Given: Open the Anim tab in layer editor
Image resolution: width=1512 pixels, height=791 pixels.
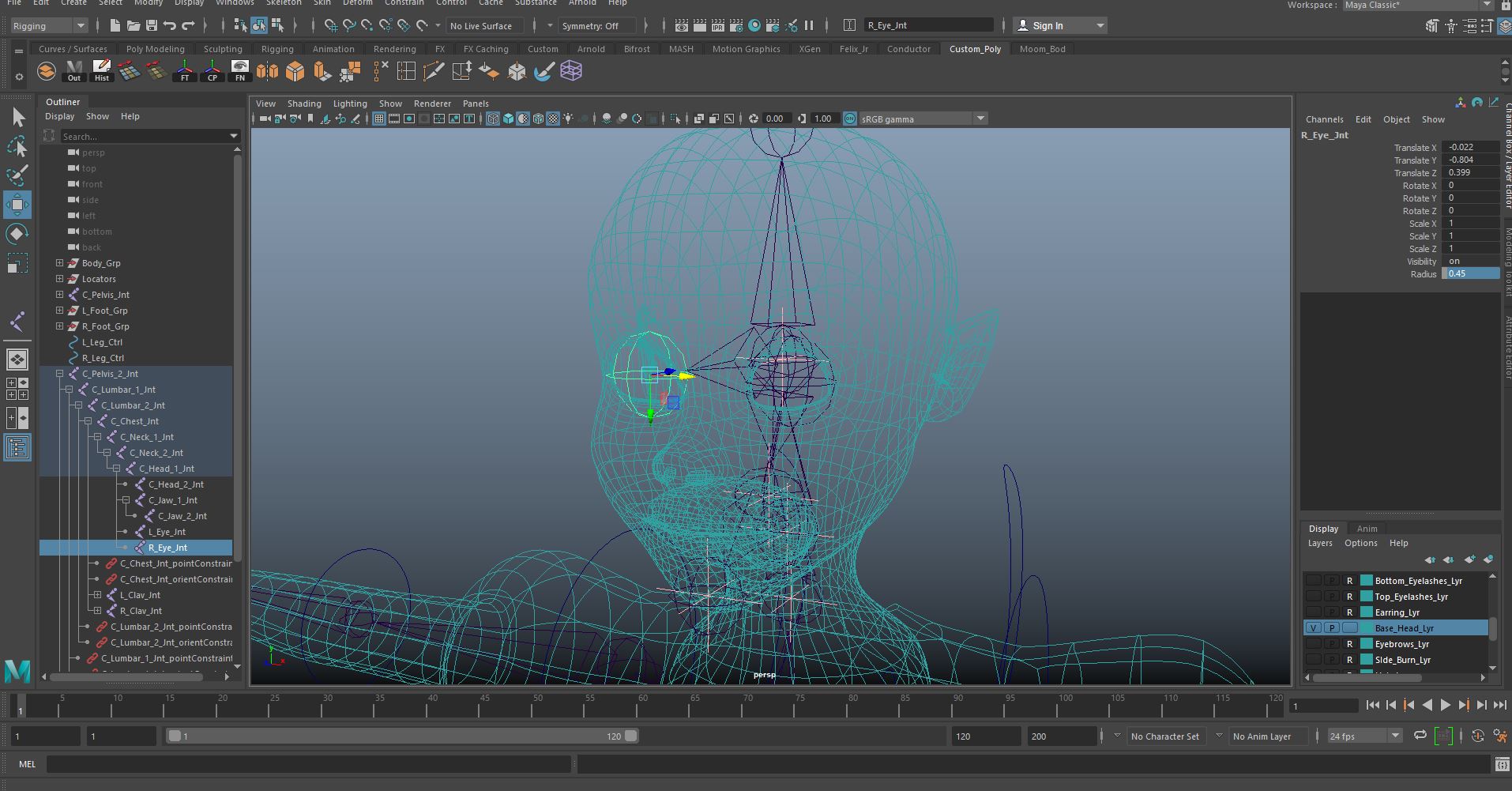Looking at the screenshot, I should (x=1367, y=529).
